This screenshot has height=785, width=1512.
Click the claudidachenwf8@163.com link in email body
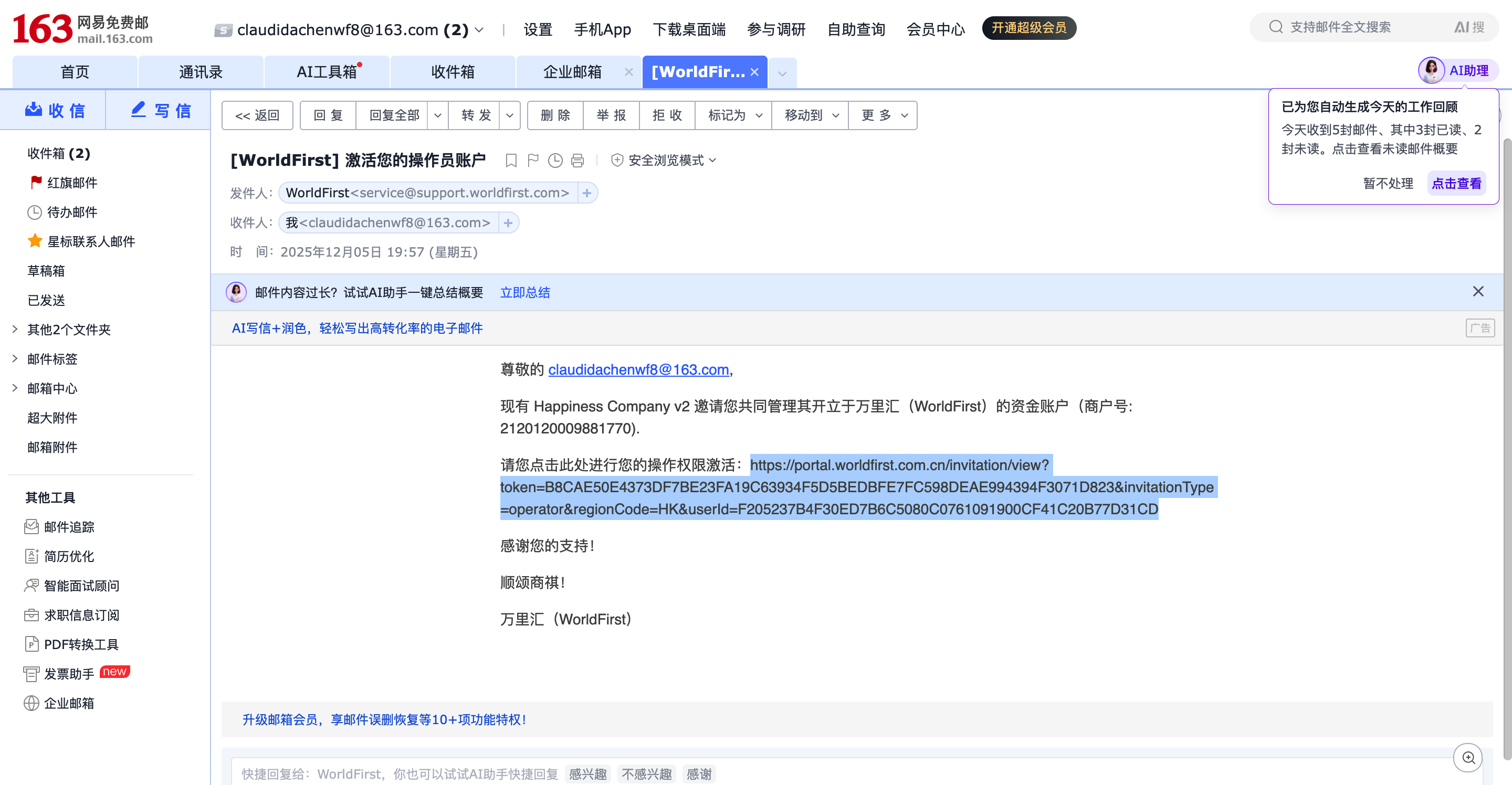638,369
